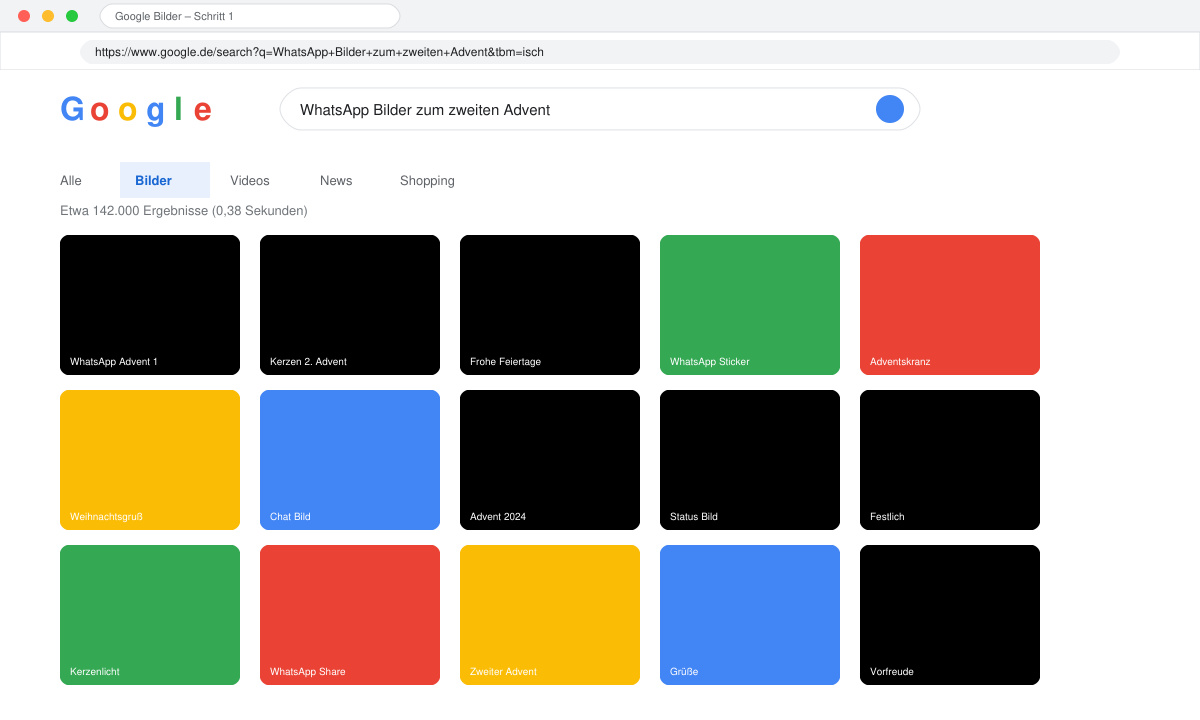This screenshot has width=1200, height=720.
Task: Click the Status Bild thumbnail
Action: [750, 460]
